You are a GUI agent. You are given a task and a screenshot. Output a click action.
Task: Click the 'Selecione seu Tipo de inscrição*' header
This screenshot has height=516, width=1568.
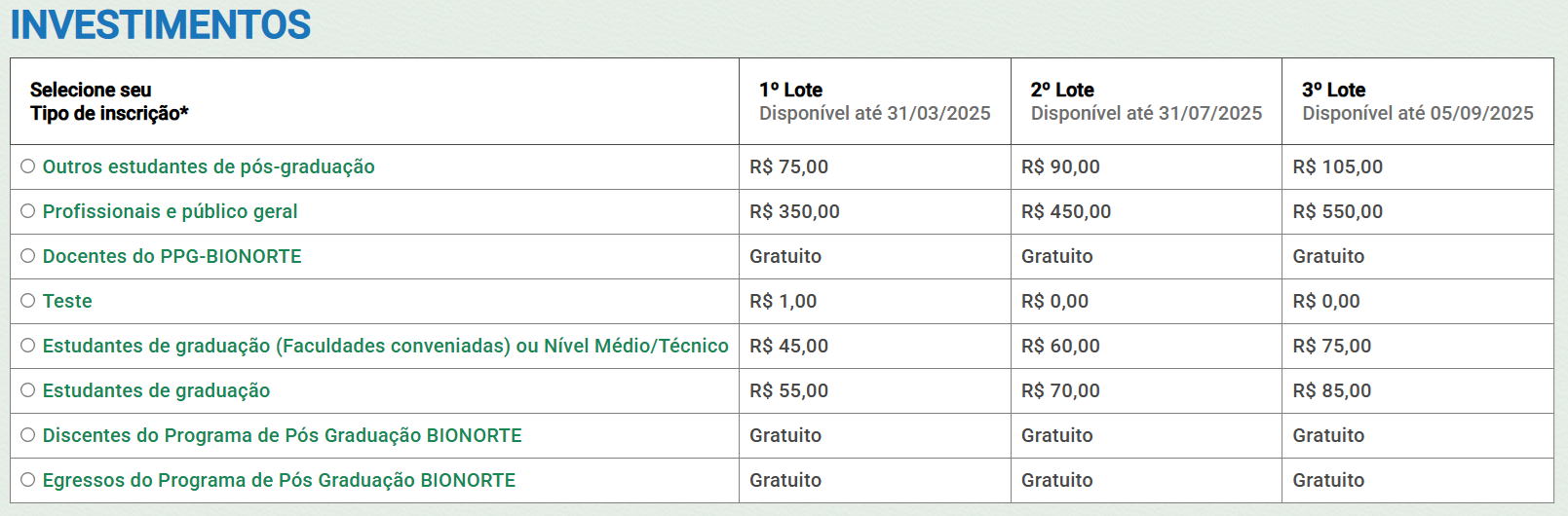(109, 101)
